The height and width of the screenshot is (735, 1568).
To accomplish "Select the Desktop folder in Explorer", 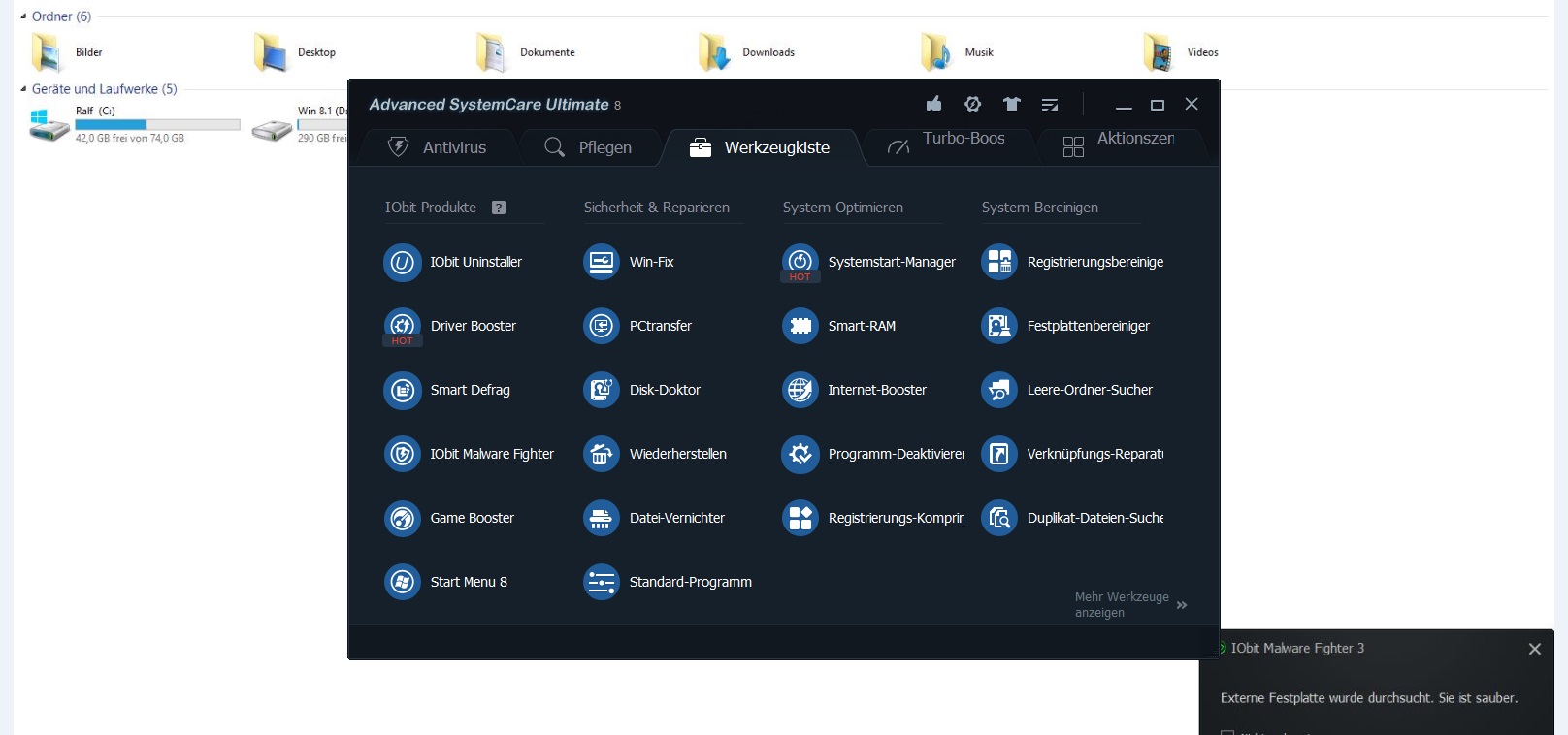I will coord(294,52).
